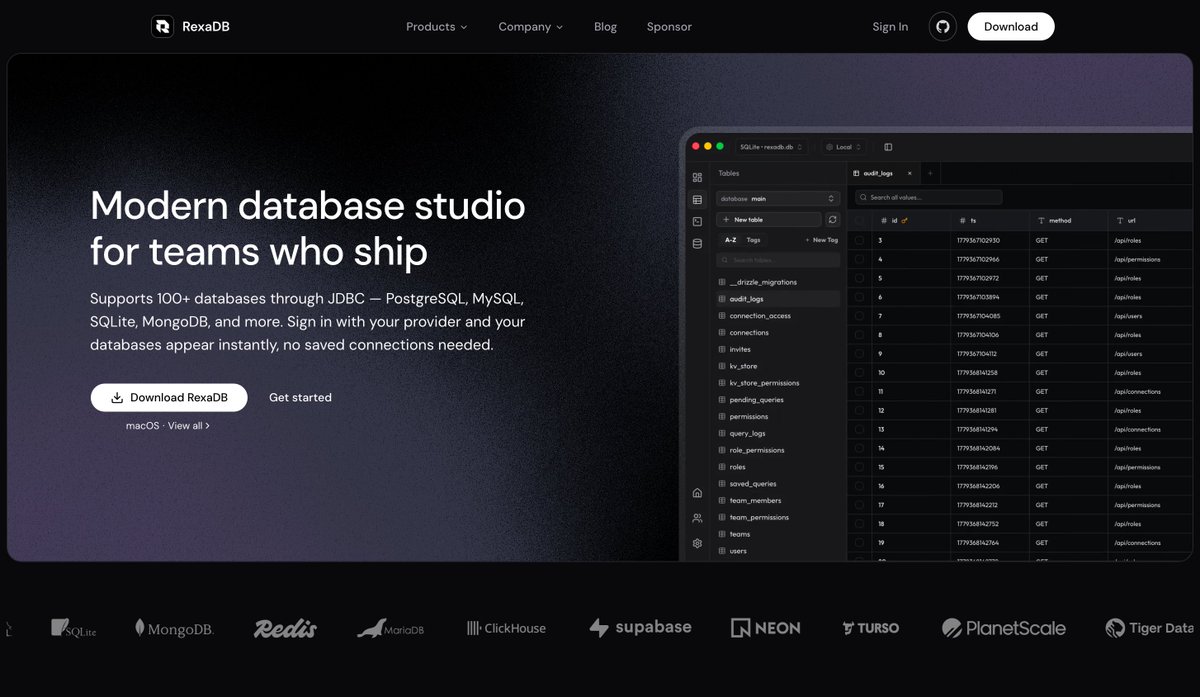Click the NEON logo

[766, 628]
